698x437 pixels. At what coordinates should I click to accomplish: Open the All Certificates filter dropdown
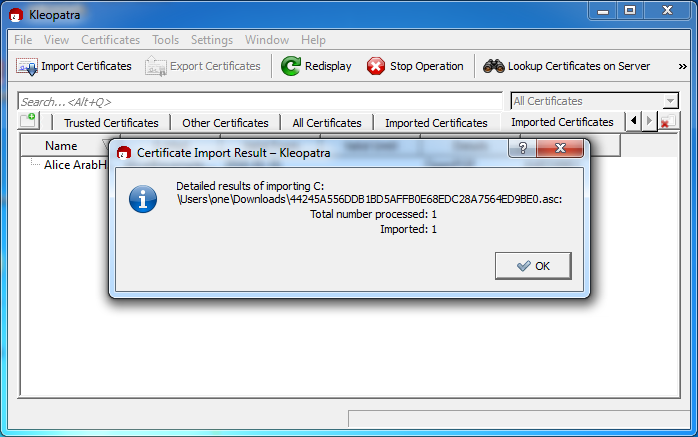(x=595, y=101)
